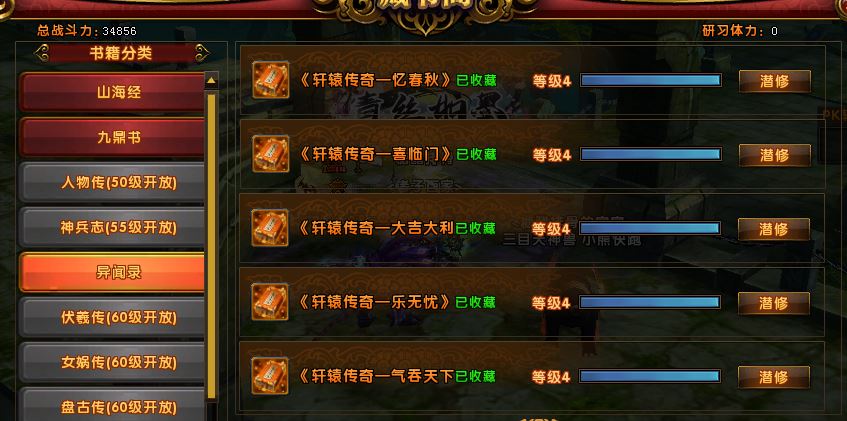Choose the 神兵志(55级开放) category
The width and height of the screenshot is (847, 421).
[x=112, y=228]
